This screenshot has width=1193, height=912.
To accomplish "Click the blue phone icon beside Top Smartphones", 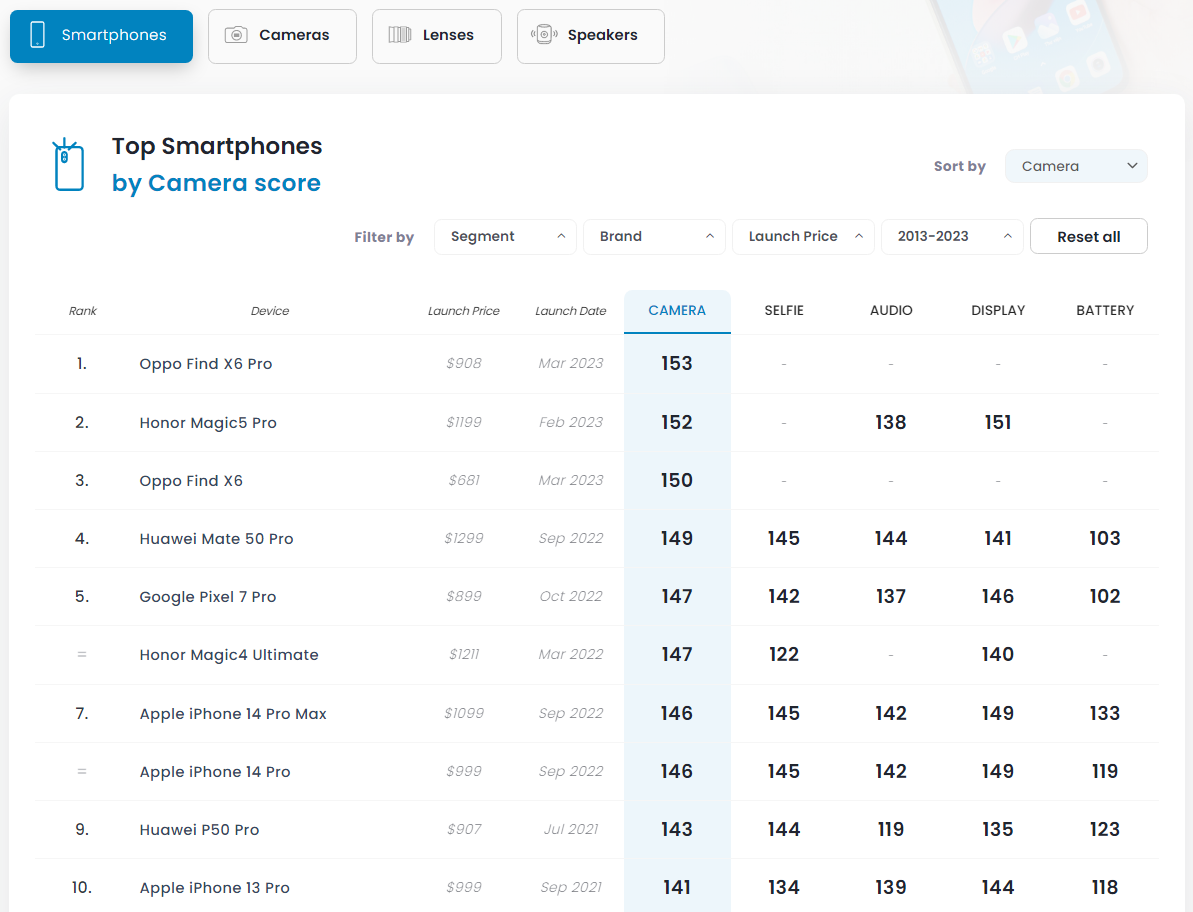I will click(x=68, y=164).
